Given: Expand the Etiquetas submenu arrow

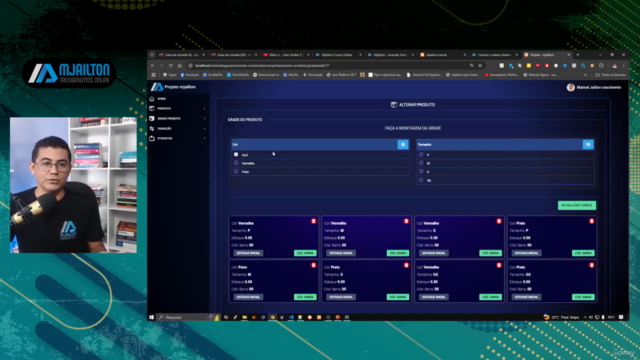Looking at the screenshot, I should tap(204, 138).
